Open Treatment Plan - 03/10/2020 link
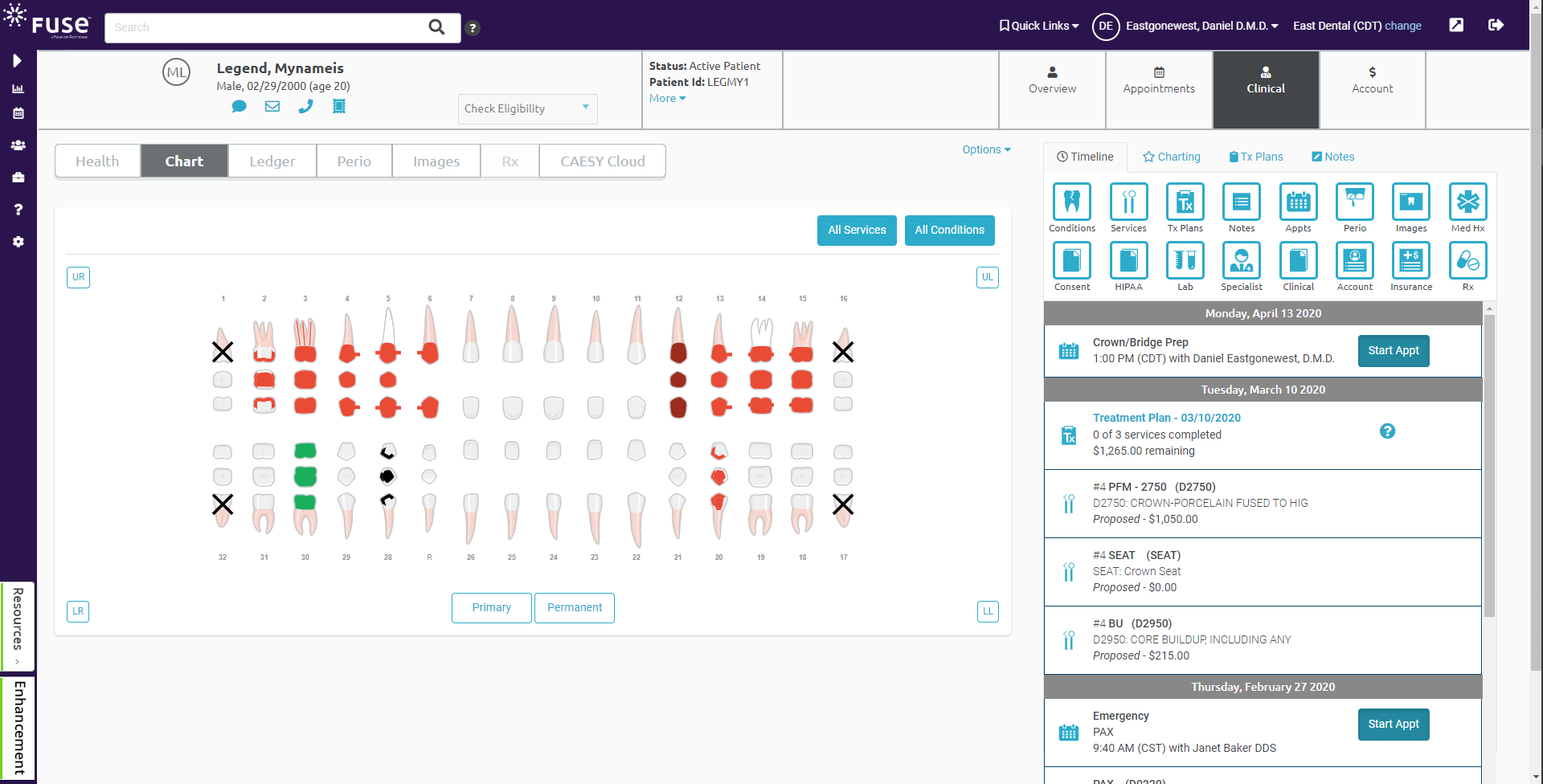1543x784 pixels. 1166,418
